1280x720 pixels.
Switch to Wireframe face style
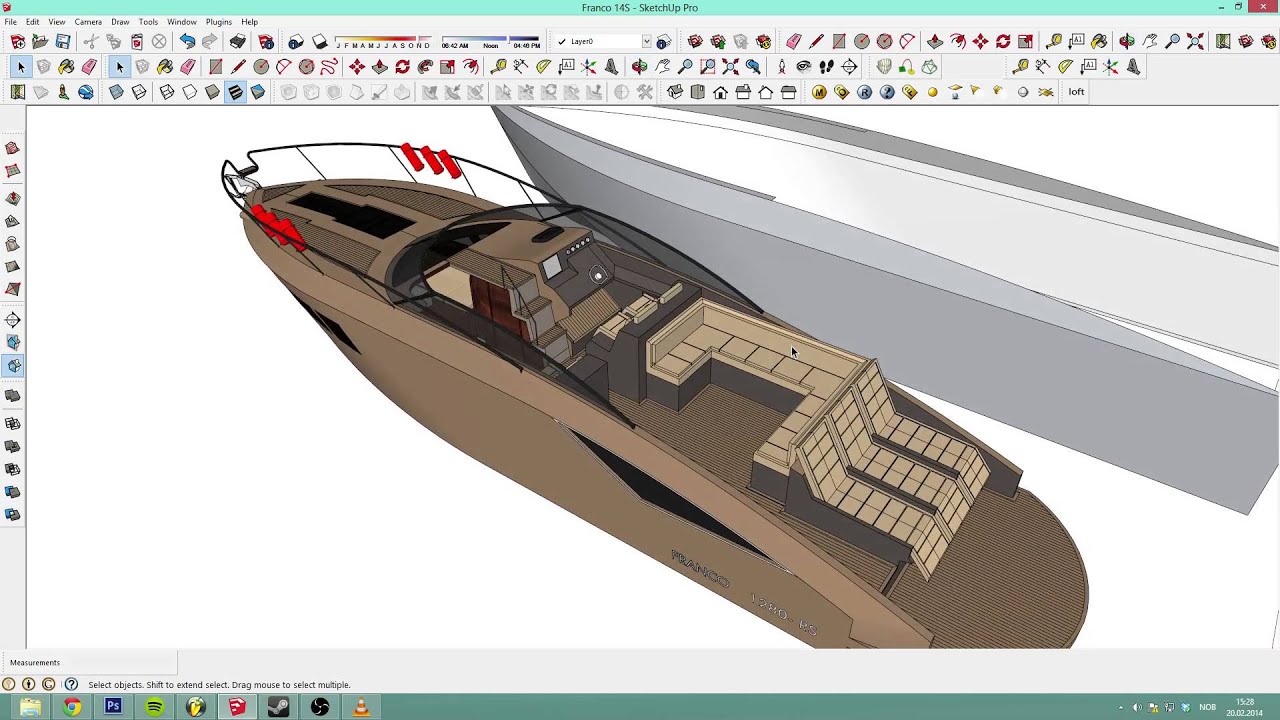[167, 92]
